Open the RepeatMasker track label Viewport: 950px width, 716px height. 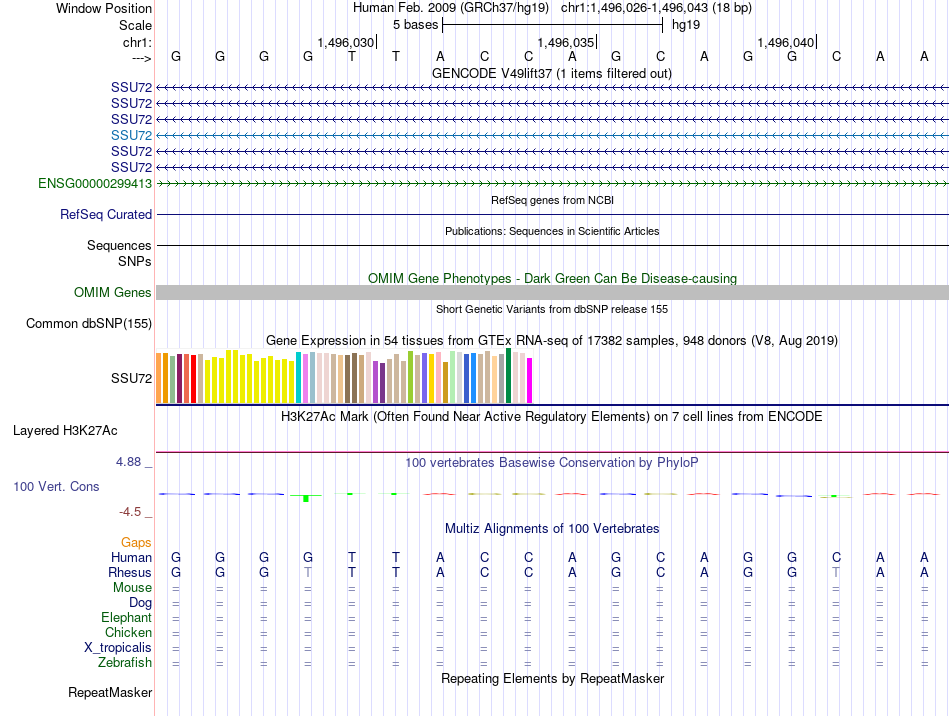tap(110, 692)
